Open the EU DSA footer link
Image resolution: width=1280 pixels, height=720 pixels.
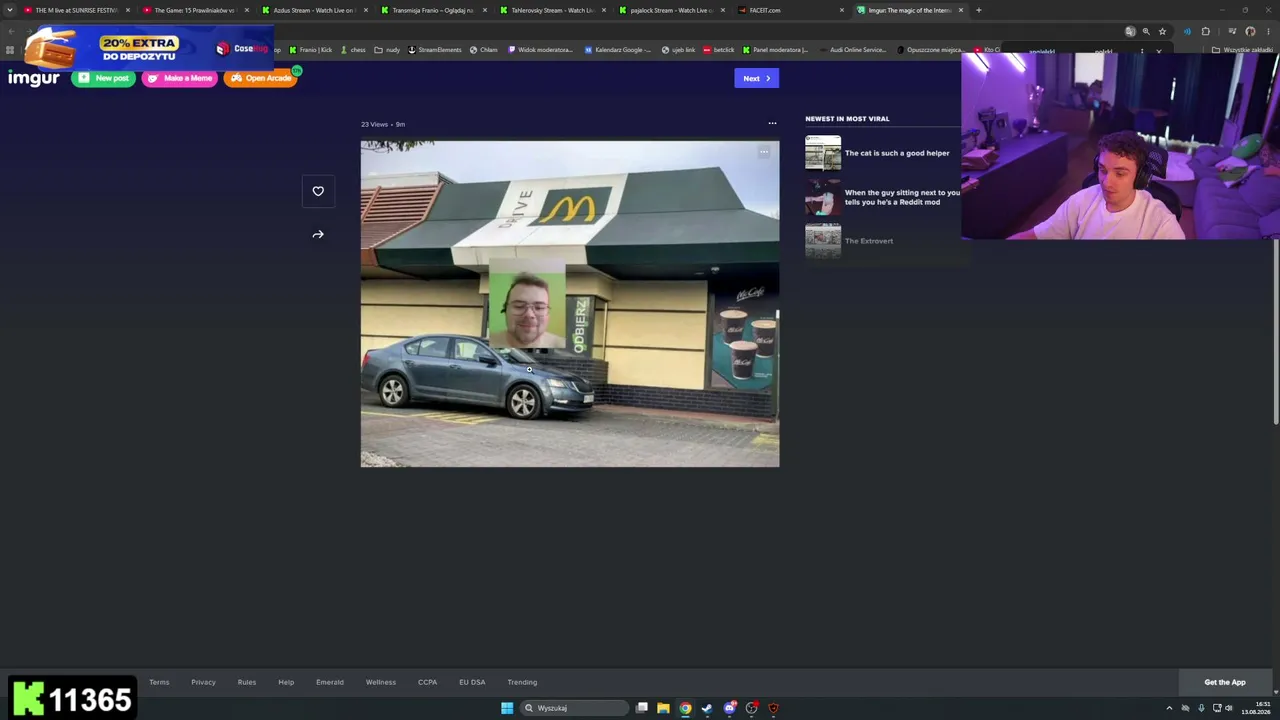pos(472,682)
